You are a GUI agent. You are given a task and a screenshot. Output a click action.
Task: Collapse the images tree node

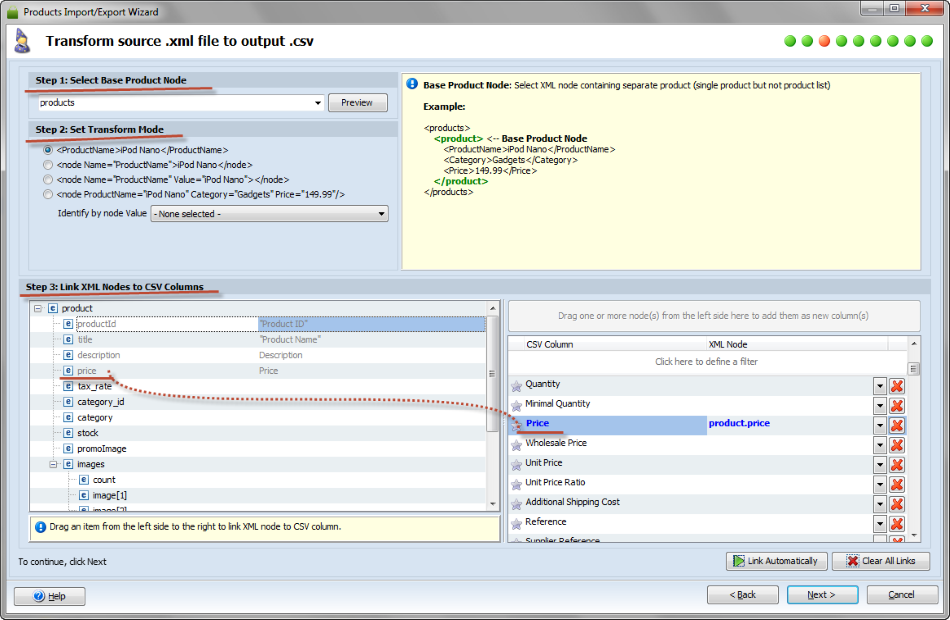(x=53, y=464)
